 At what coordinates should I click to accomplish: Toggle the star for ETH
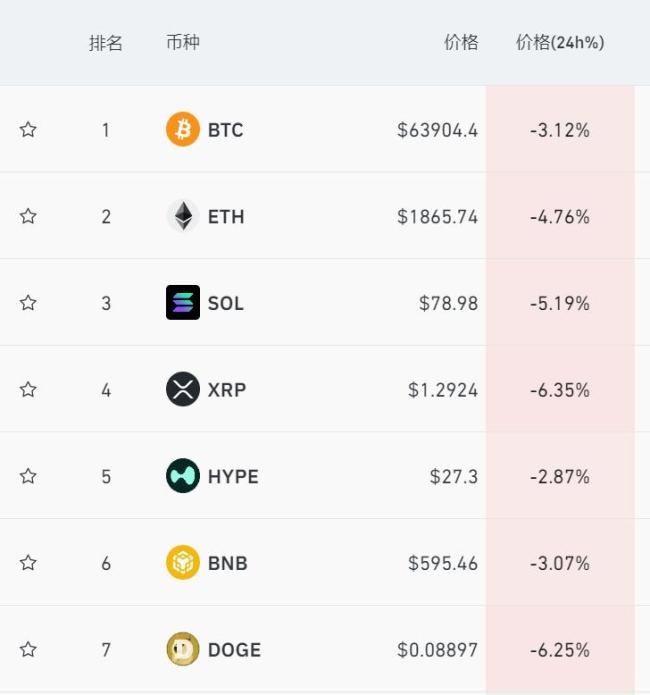pyautogui.click(x=28, y=216)
